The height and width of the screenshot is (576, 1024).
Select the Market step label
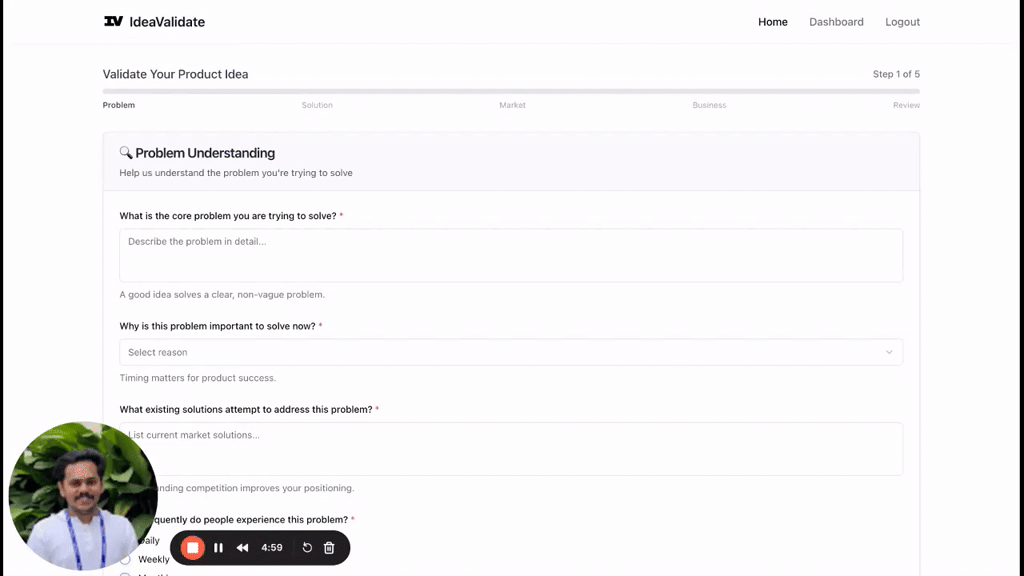pos(512,105)
